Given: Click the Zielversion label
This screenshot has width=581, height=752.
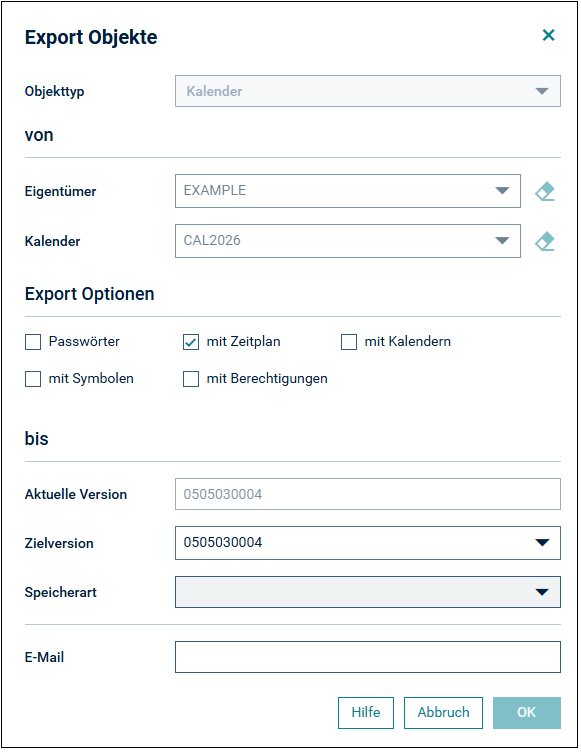Looking at the screenshot, I should (x=59, y=543).
